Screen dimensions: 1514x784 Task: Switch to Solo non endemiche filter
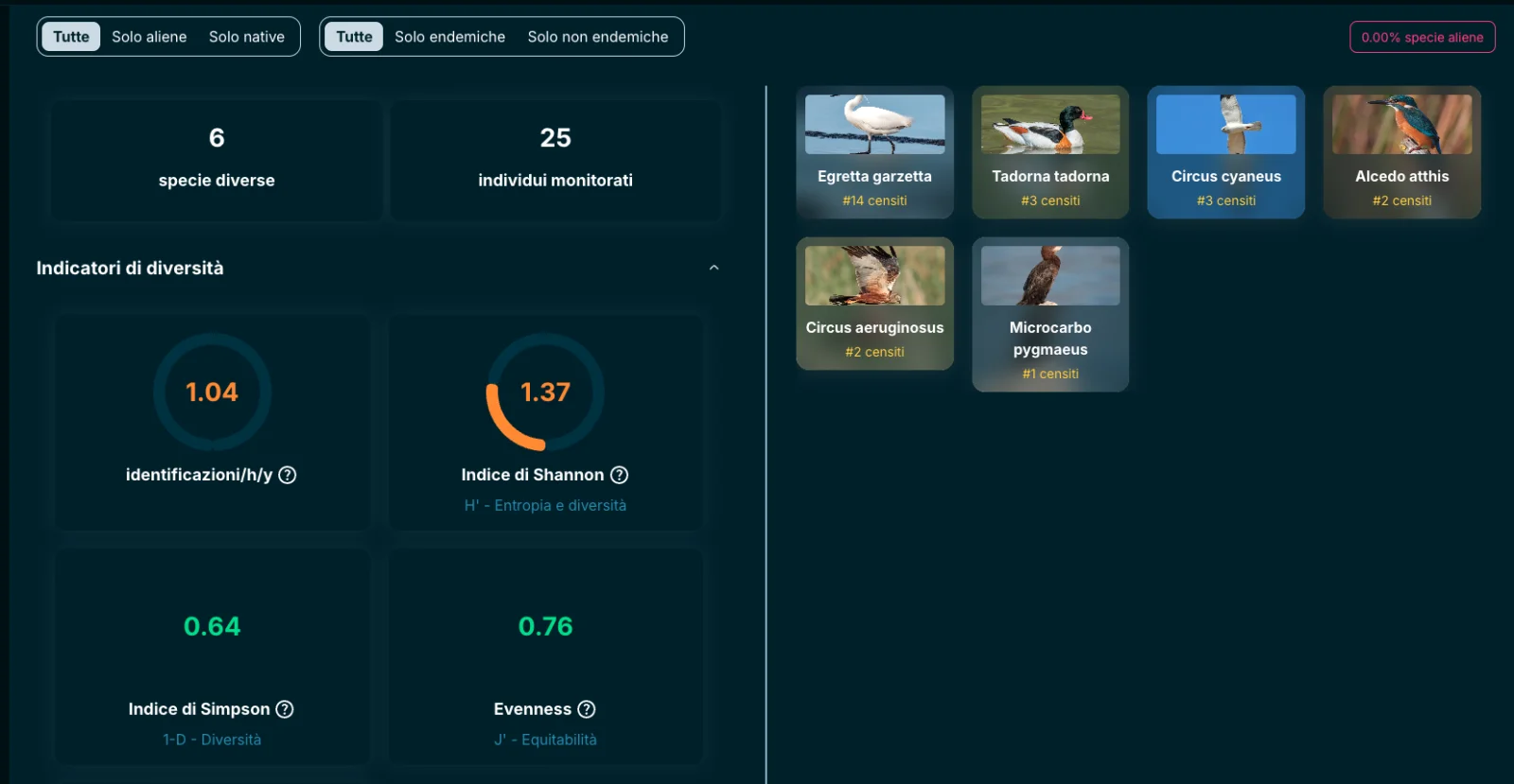coord(598,37)
